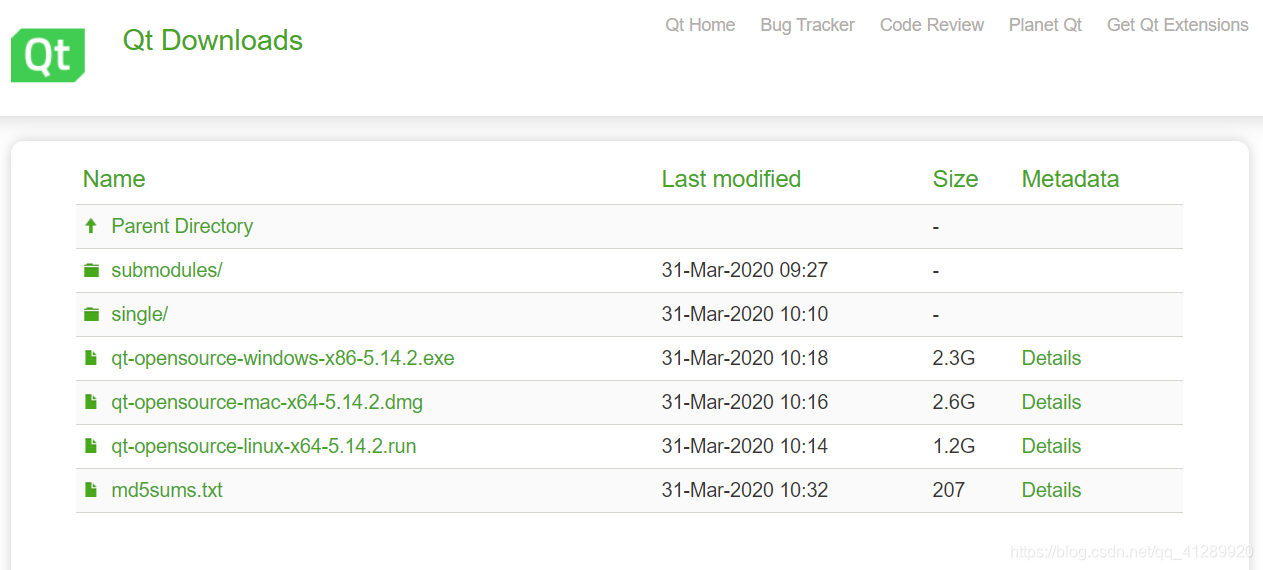Click the date 31-Mar-2020 10:14
This screenshot has height=570, width=1263.
click(x=745, y=446)
